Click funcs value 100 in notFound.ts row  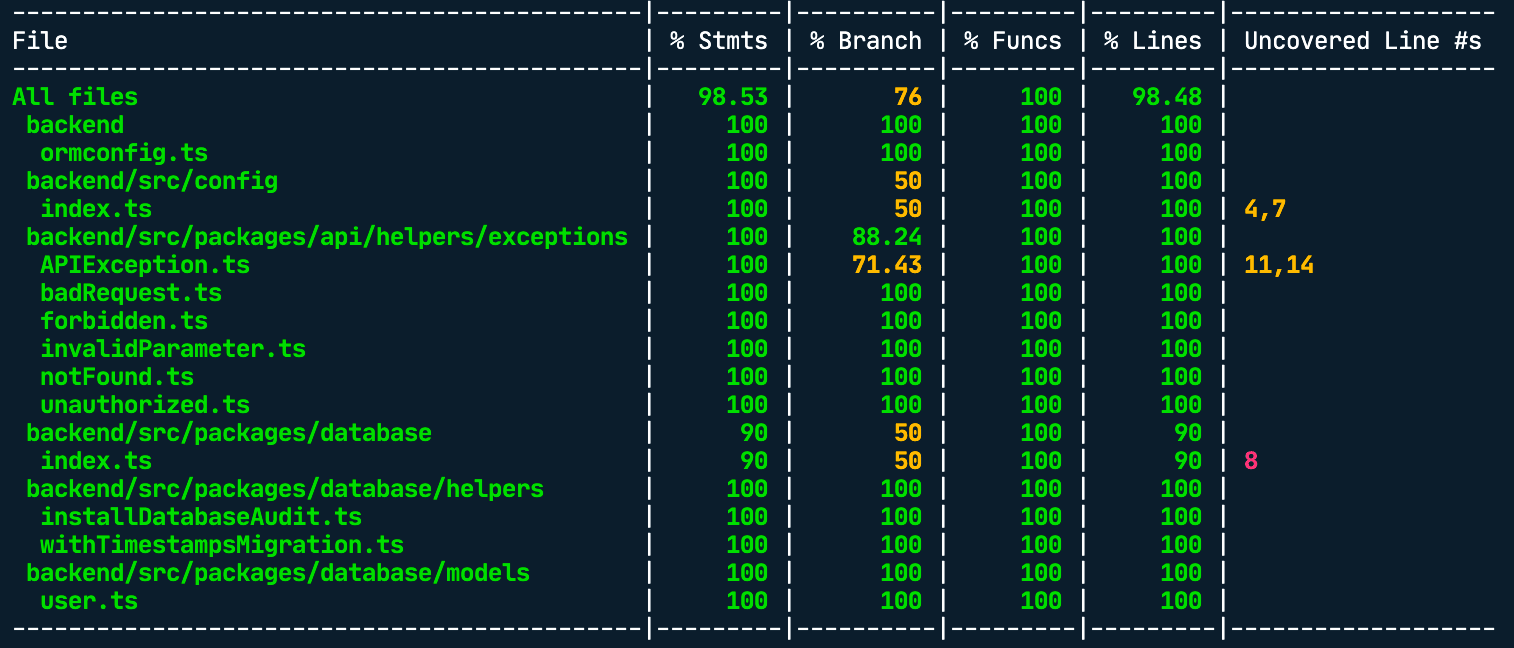click(1041, 377)
